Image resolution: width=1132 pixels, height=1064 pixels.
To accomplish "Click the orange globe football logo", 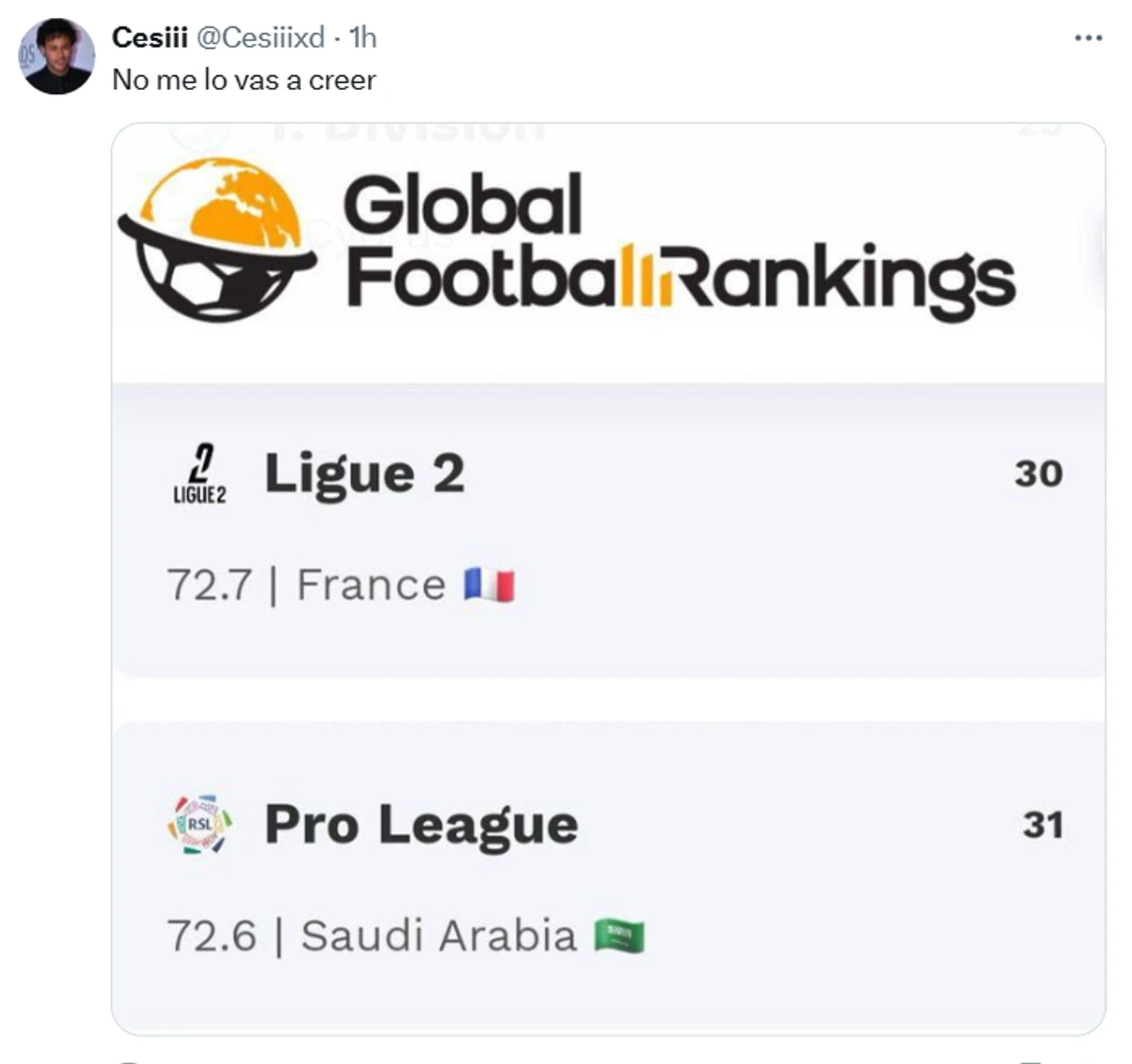I will [x=217, y=239].
